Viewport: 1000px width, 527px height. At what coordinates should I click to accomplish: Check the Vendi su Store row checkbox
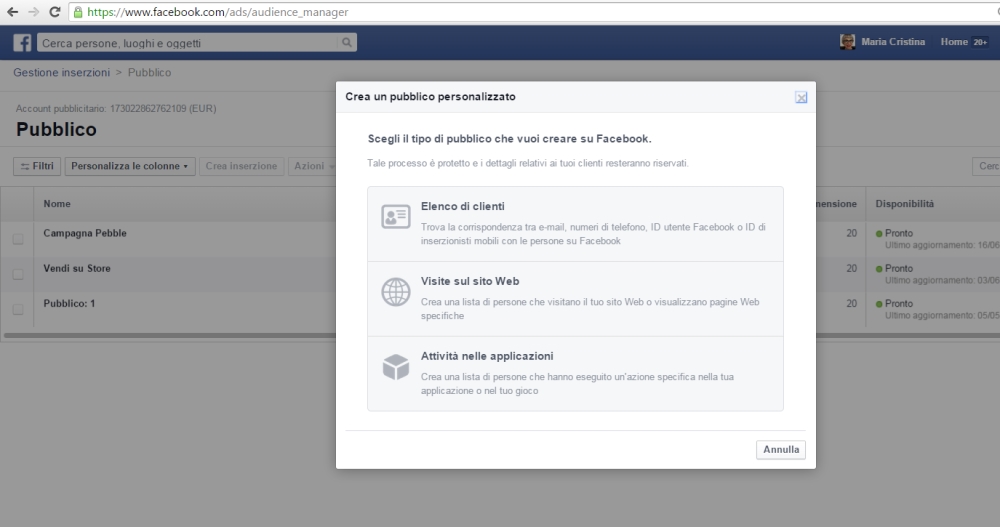18,274
